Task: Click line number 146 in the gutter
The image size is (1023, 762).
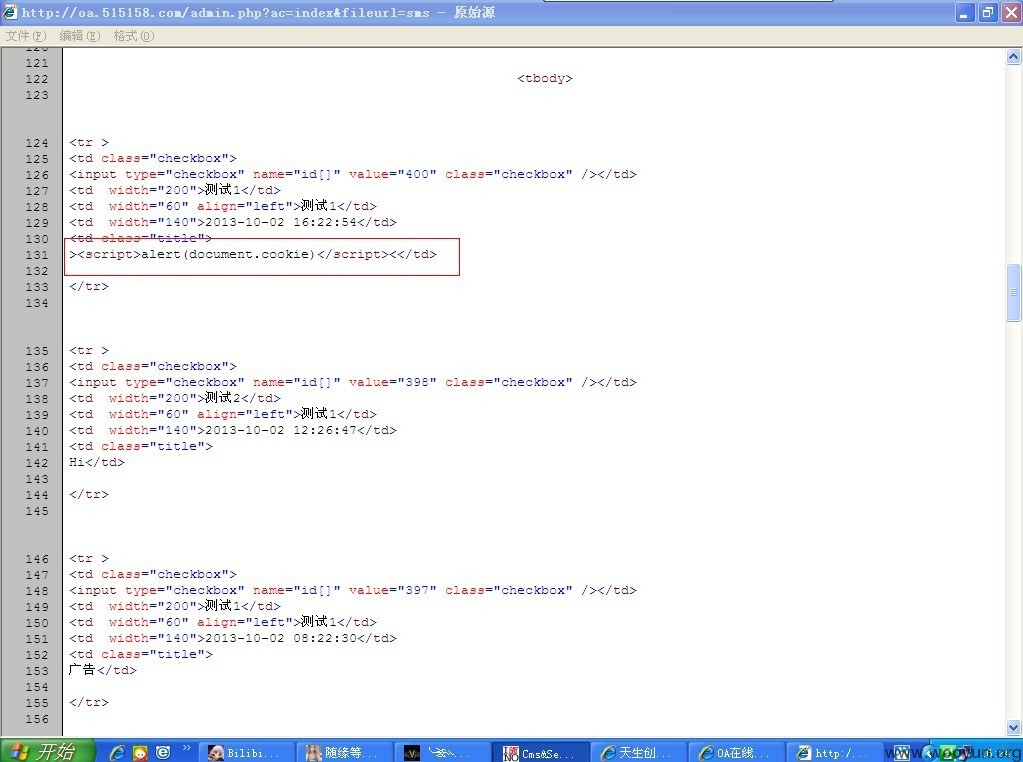Action: (37, 559)
